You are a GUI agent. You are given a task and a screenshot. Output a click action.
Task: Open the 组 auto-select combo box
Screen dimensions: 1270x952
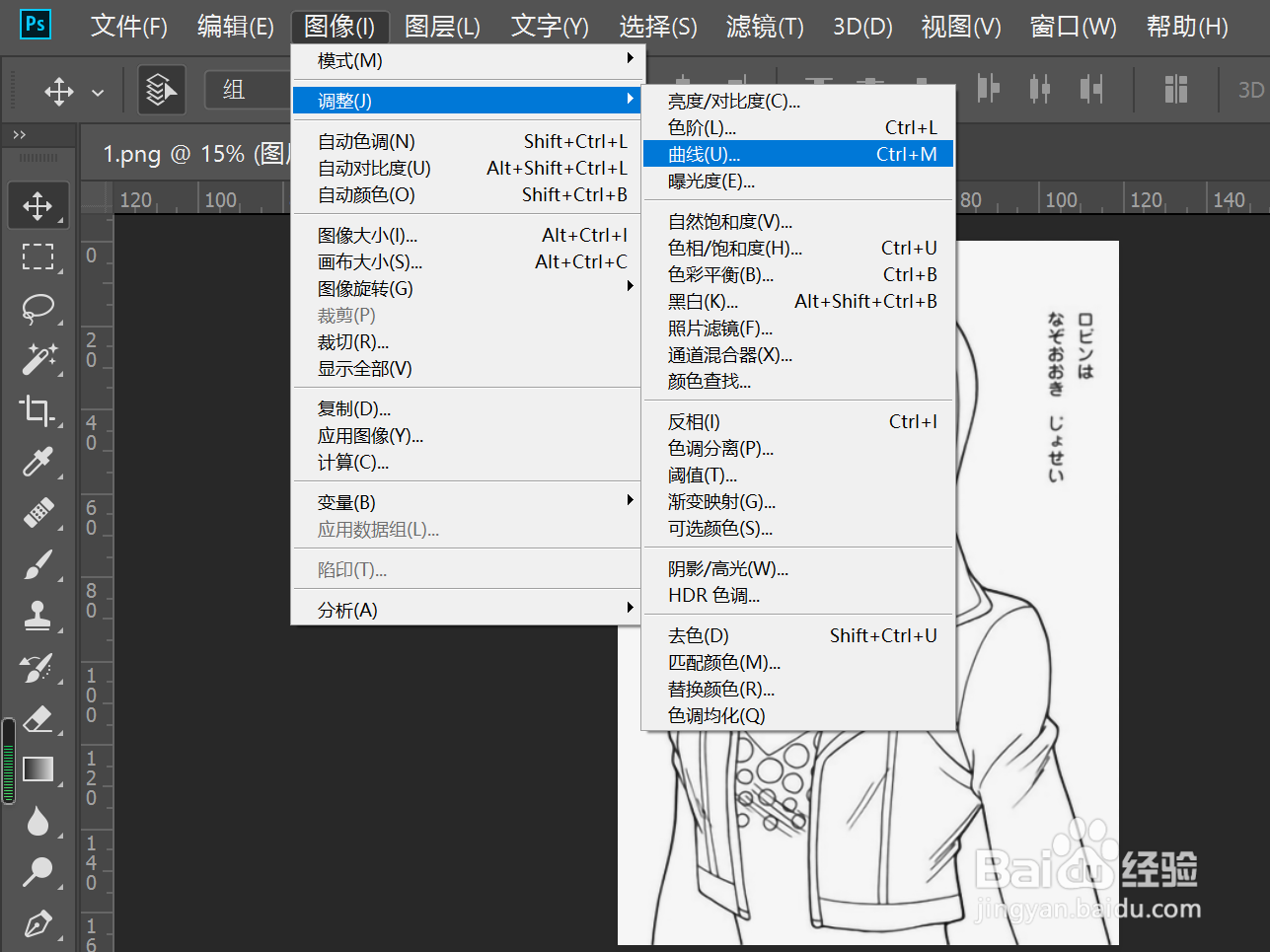(247, 89)
